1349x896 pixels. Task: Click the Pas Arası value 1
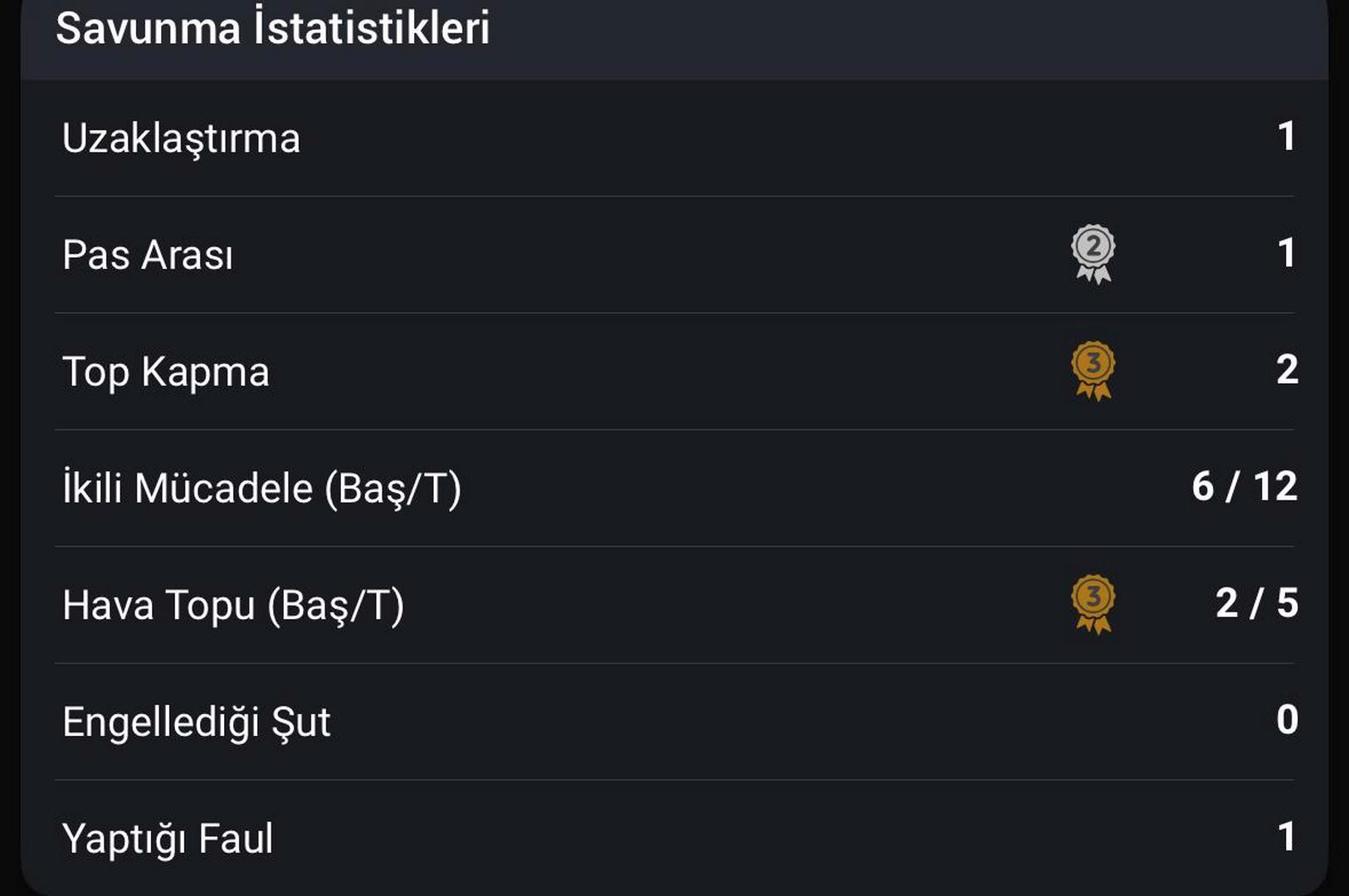click(x=1287, y=254)
